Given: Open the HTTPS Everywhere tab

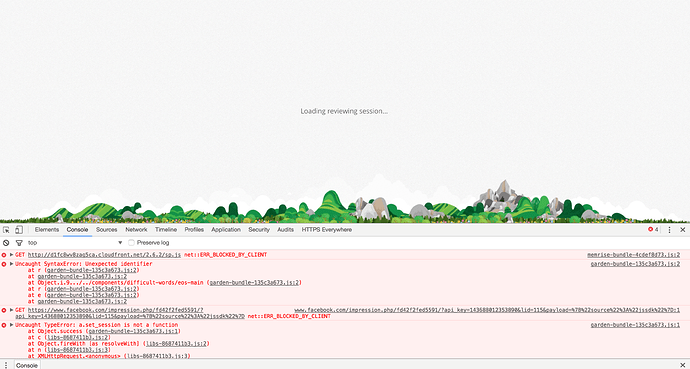Looking at the screenshot, I should tap(327, 230).
